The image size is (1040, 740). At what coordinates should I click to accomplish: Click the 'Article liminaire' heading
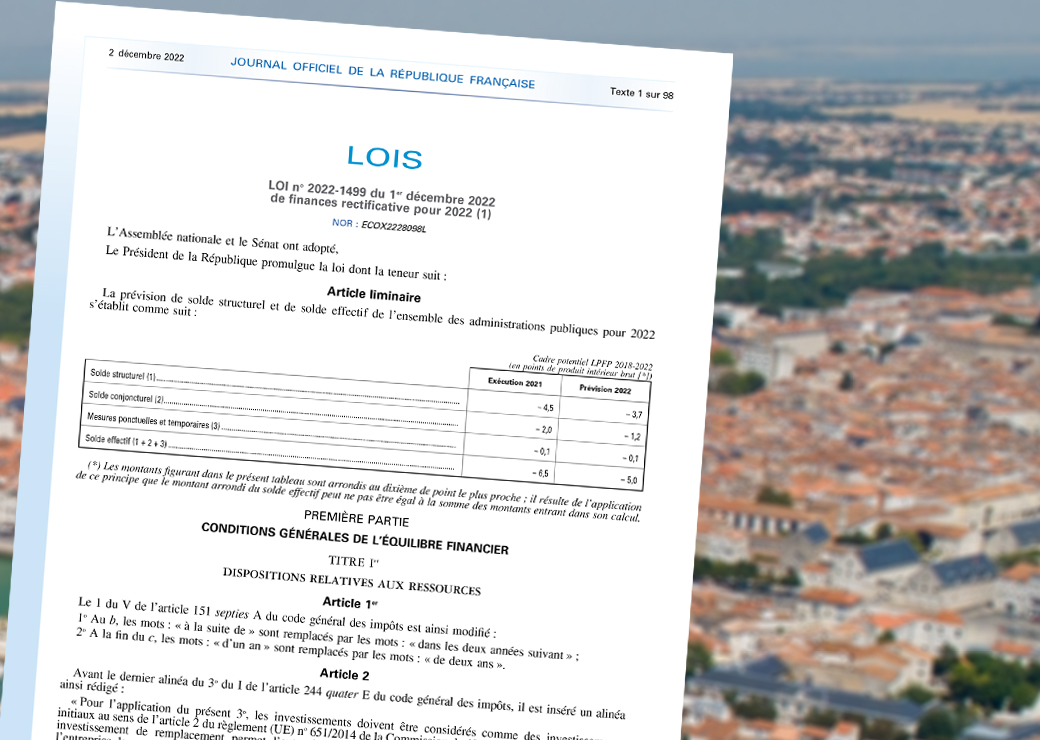click(x=373, y=294)
